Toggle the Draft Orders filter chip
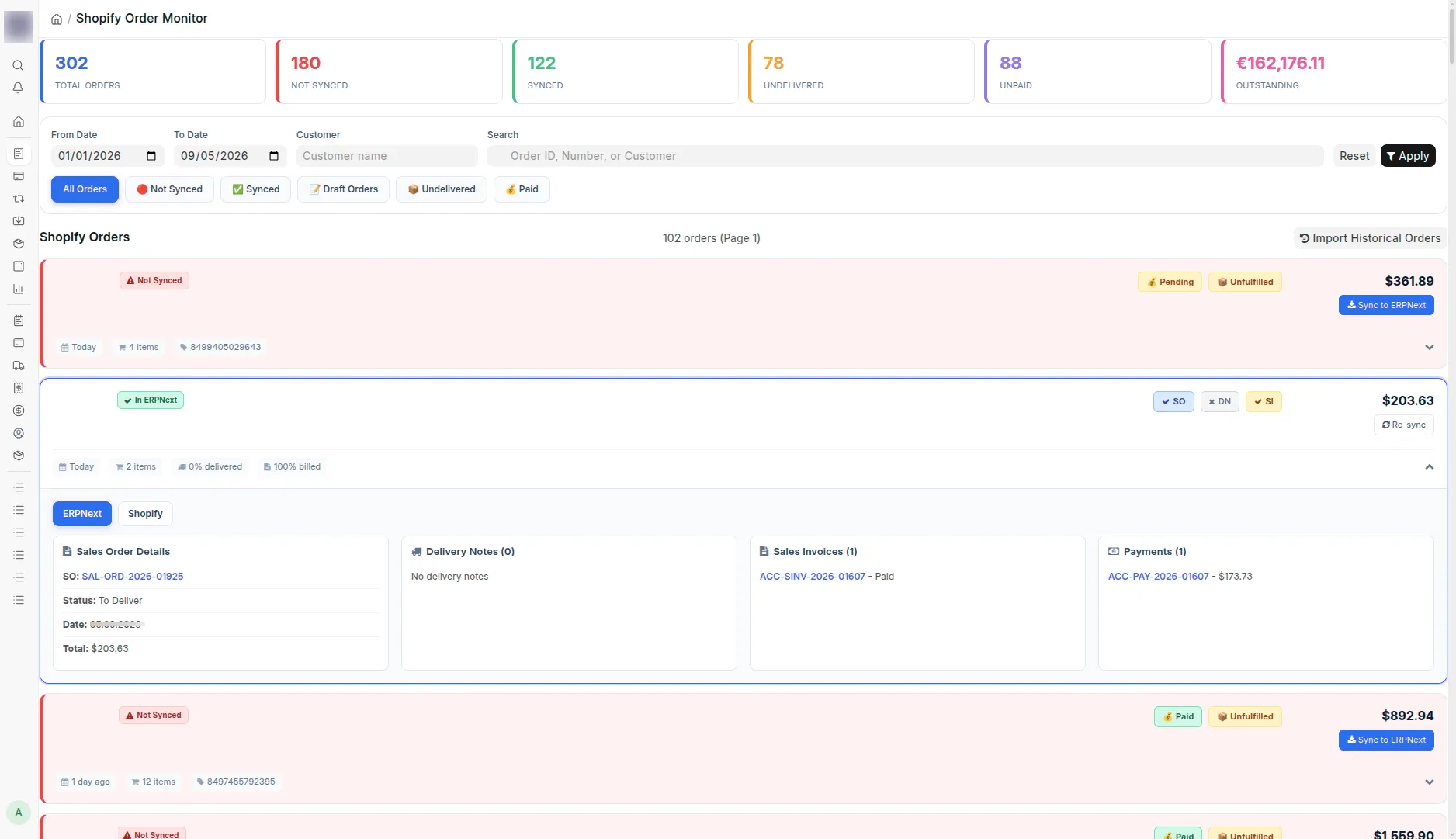The image size is (1456, 839). tap(343, 189)
